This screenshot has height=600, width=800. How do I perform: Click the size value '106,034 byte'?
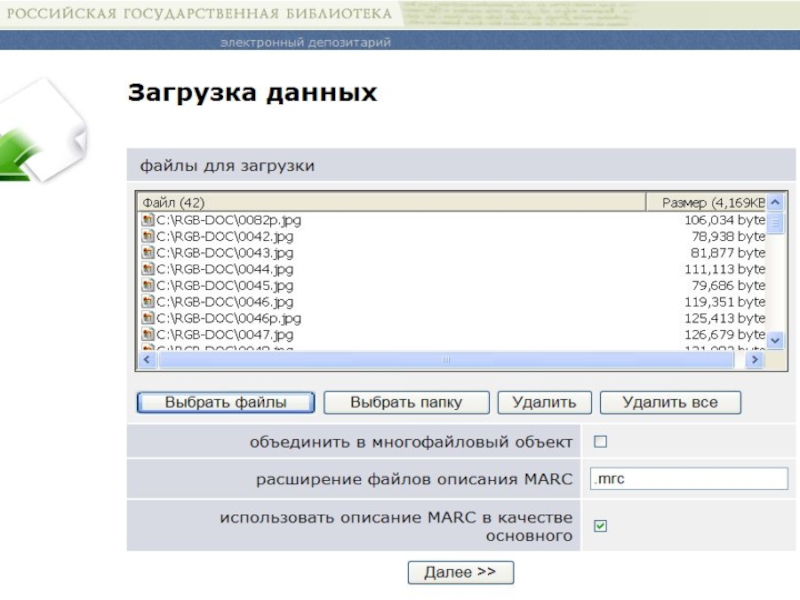(x=724, y=220)
